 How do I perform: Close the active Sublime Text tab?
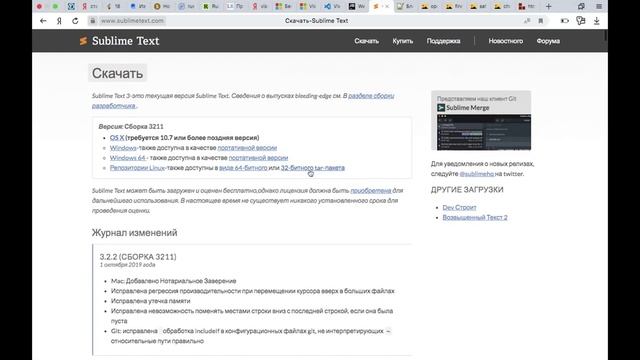point(387,7)
